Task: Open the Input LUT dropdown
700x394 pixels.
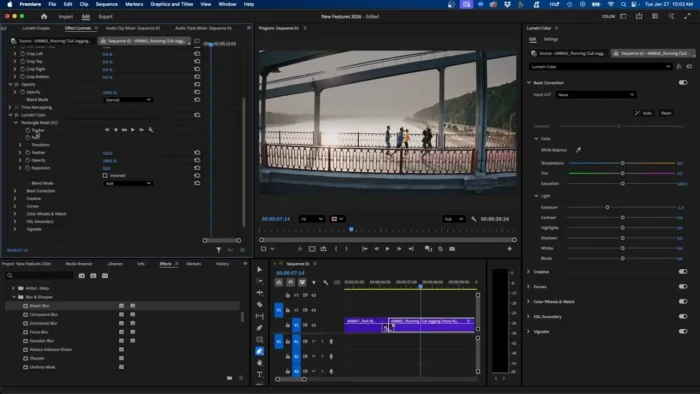Action: tap(596, 95)
